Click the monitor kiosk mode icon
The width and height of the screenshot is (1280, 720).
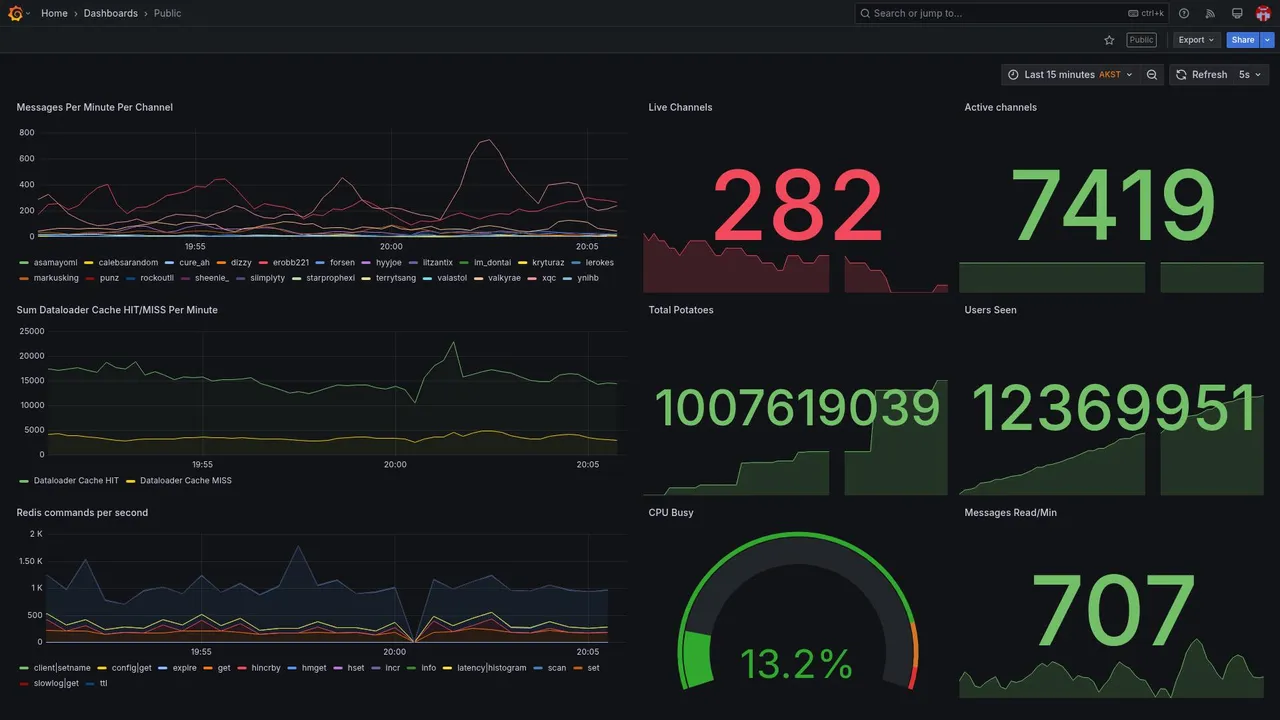[1237, 13]
